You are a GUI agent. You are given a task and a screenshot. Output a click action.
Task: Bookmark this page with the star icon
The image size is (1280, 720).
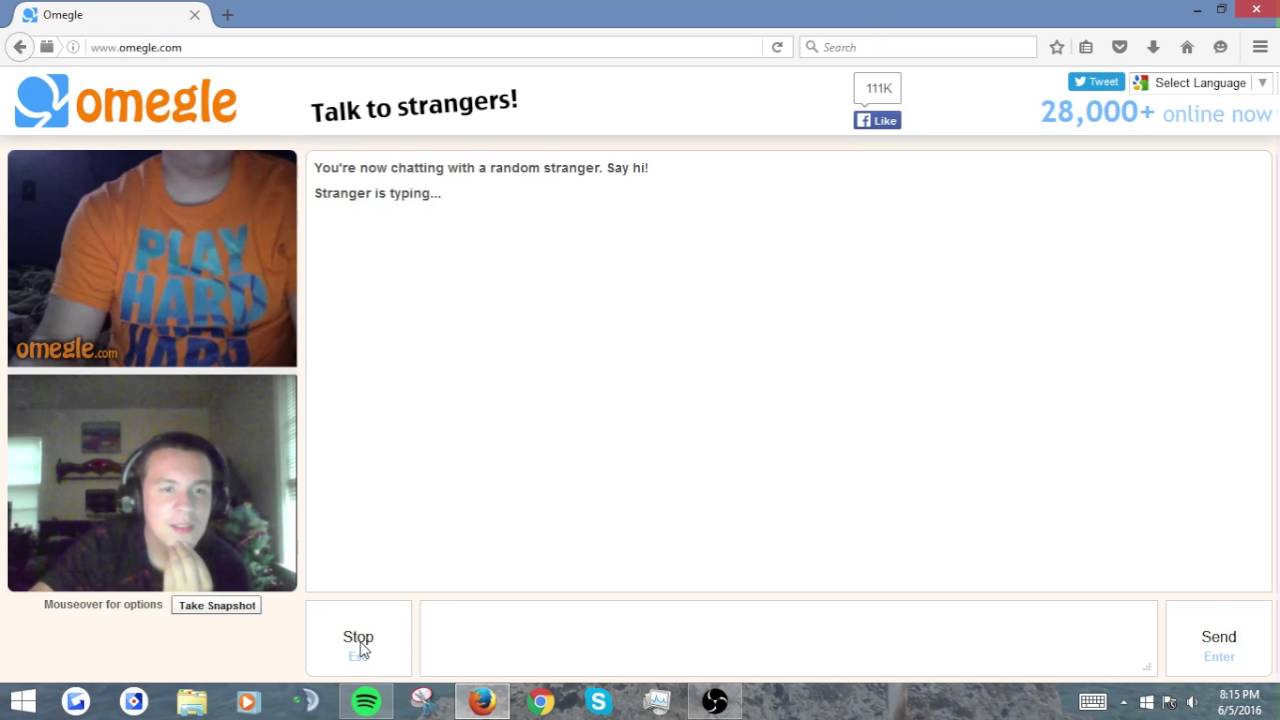click(1057, 47)
